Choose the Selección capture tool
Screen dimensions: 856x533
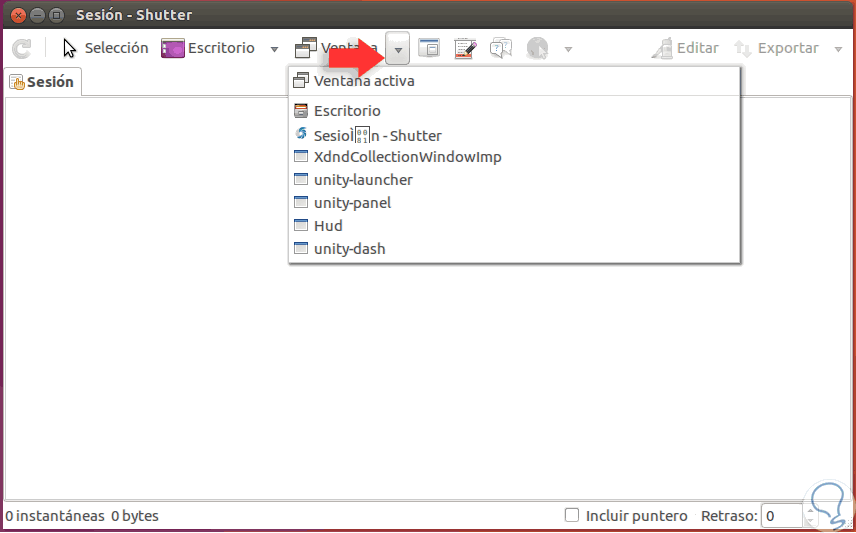105,48
